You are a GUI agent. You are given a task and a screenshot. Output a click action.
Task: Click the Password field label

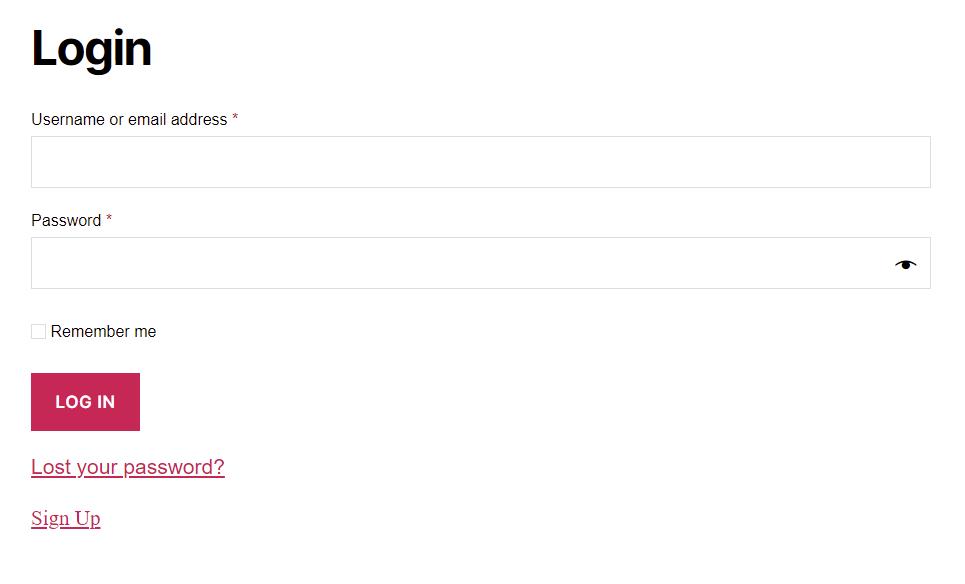tap(66, 220)
